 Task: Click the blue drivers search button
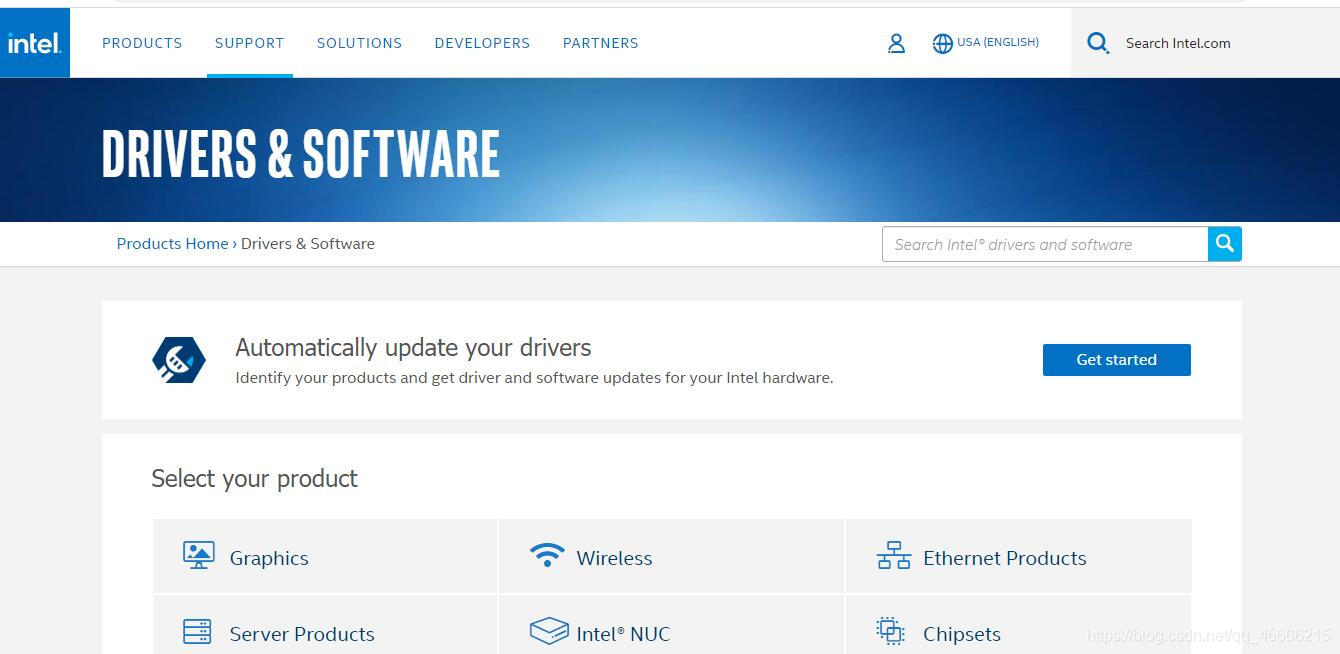(1225, 244)
